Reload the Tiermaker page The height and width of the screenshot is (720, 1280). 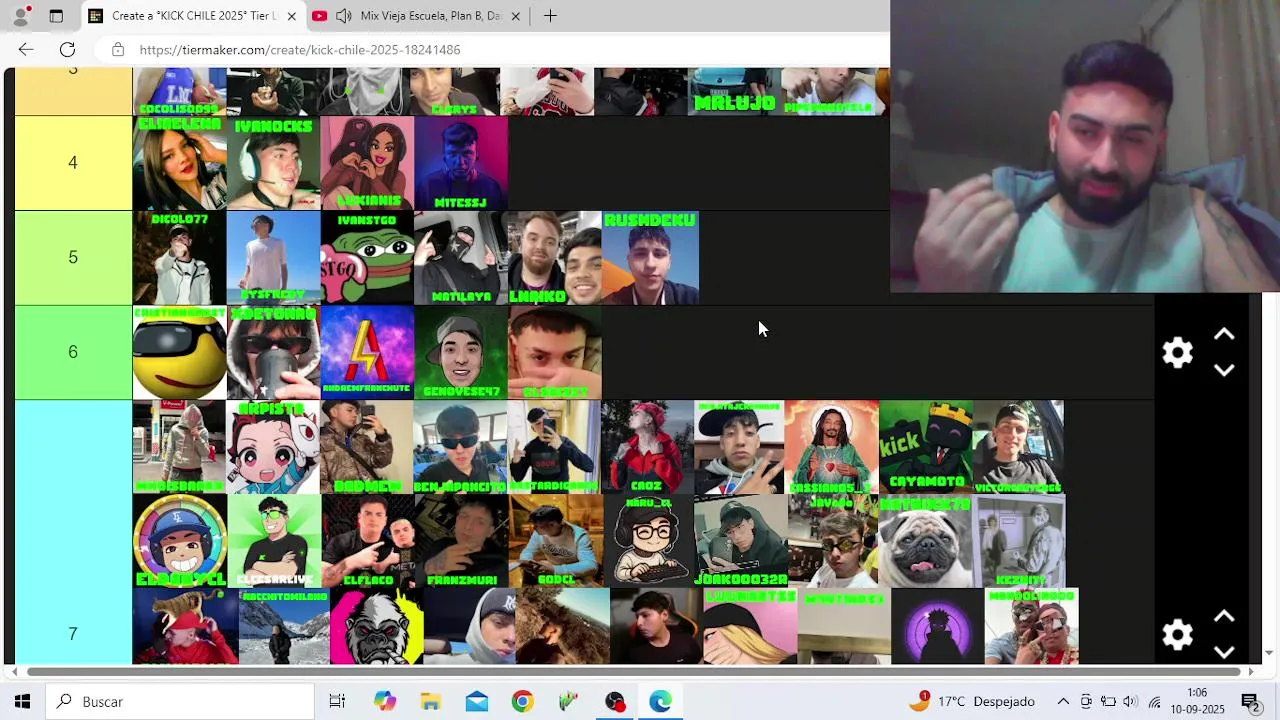[67, 49]
